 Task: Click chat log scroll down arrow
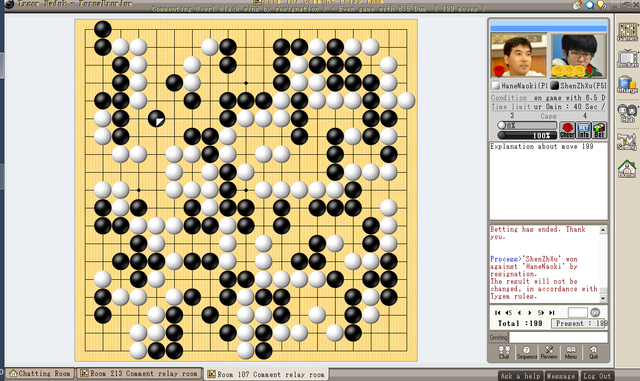(x=603, y=299)
